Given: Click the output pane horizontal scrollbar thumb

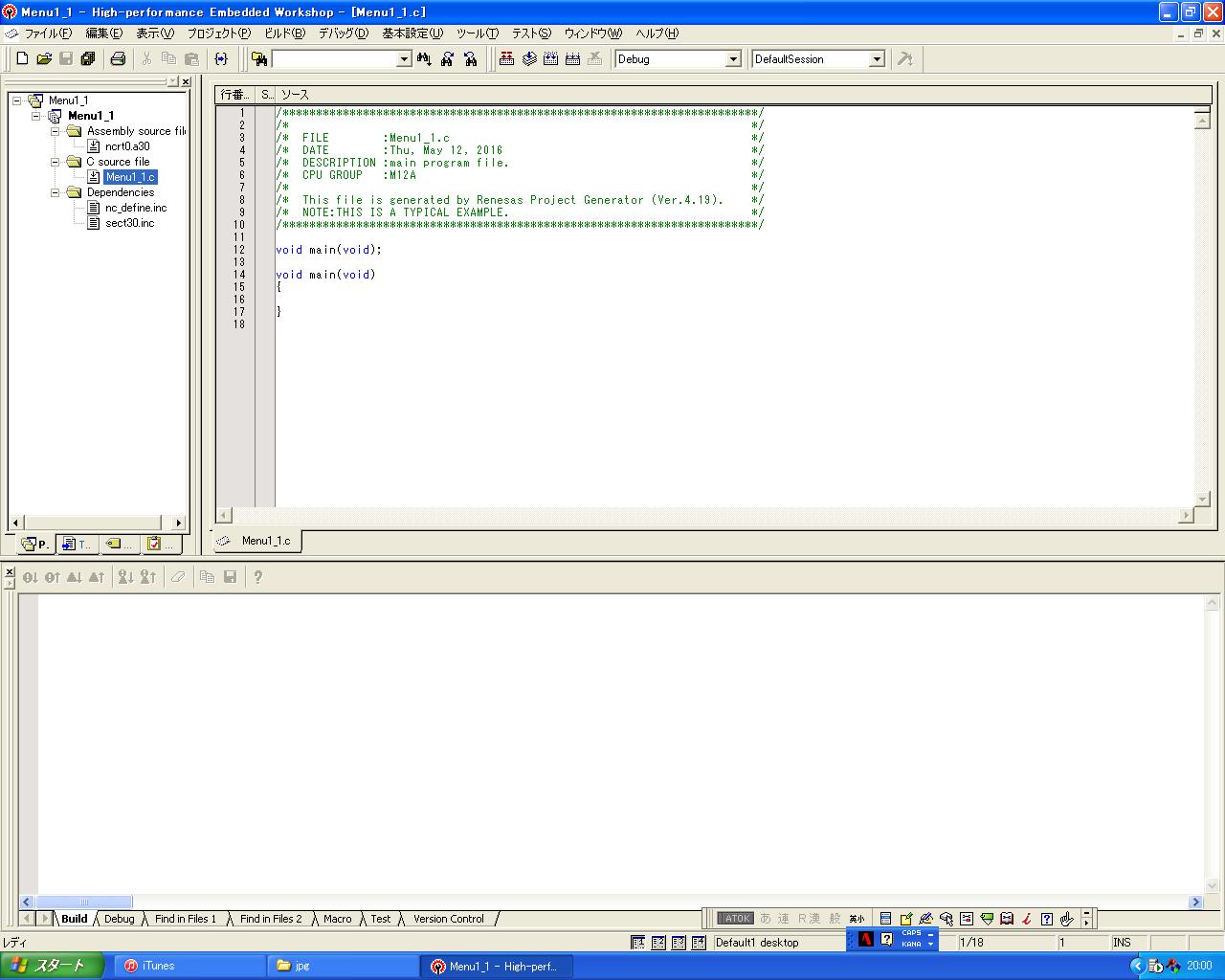Looking at the screenshot, I should tap(84, 902).
